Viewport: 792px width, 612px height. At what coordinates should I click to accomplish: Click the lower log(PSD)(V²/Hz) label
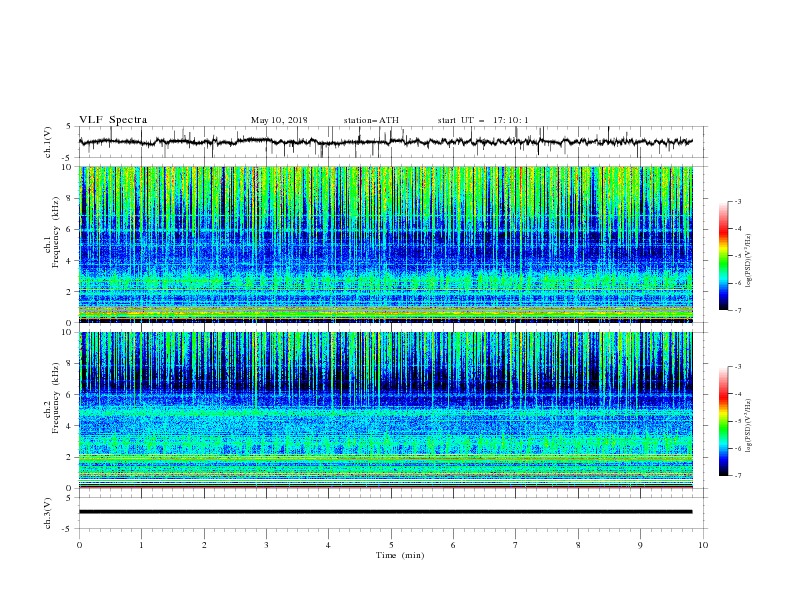(749, 425)
